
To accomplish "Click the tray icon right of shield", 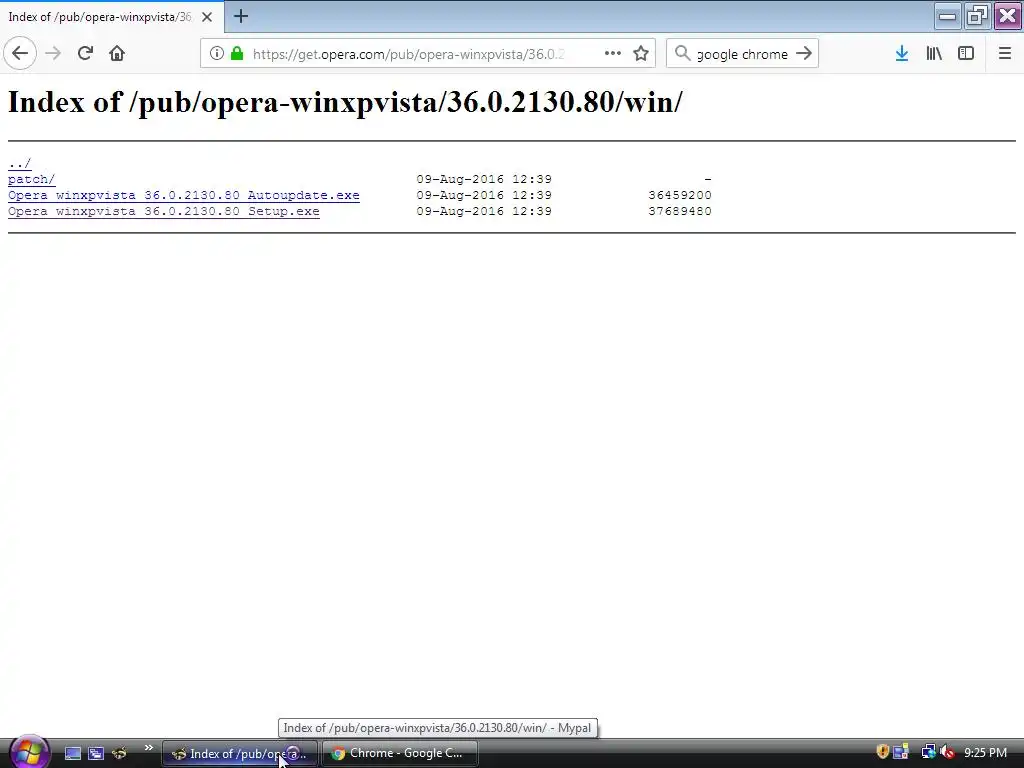I will pyautogui.click(x=901, y=752).
